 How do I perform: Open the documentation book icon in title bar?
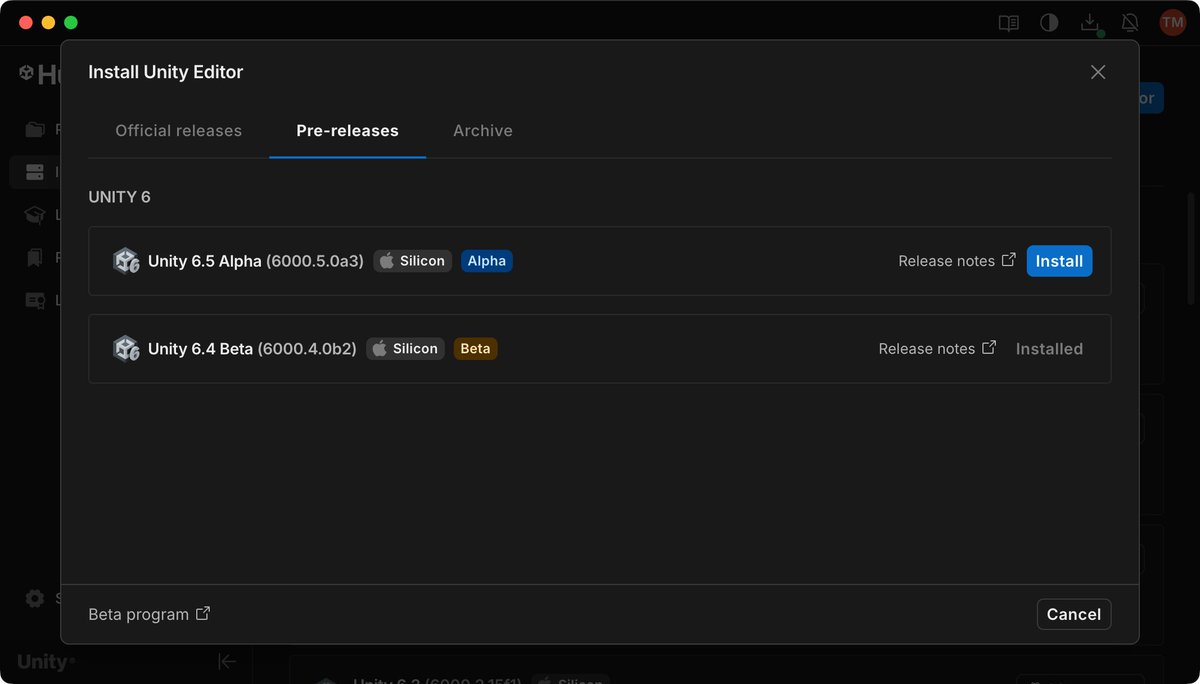pos(1009,23)
